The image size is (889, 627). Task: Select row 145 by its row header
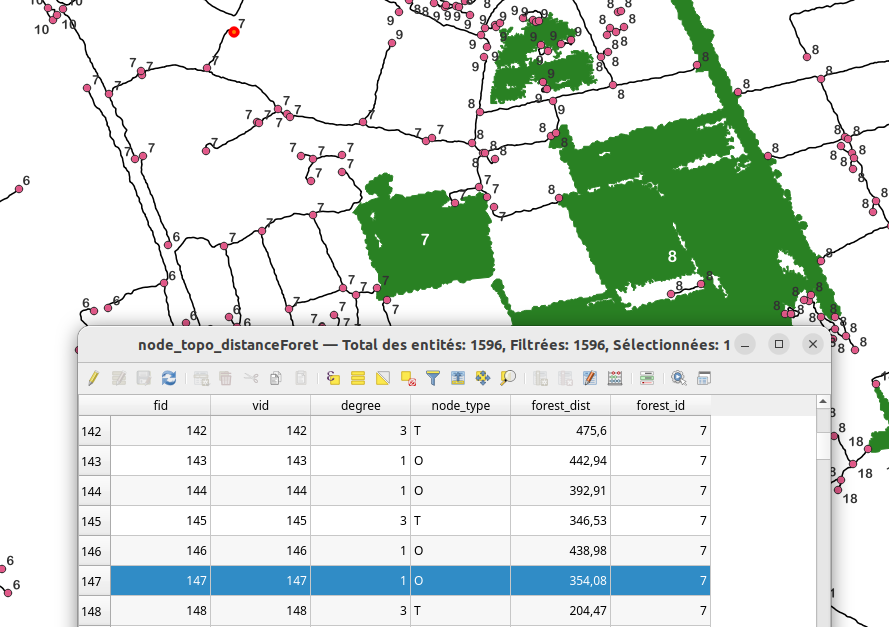click(94, 521)
